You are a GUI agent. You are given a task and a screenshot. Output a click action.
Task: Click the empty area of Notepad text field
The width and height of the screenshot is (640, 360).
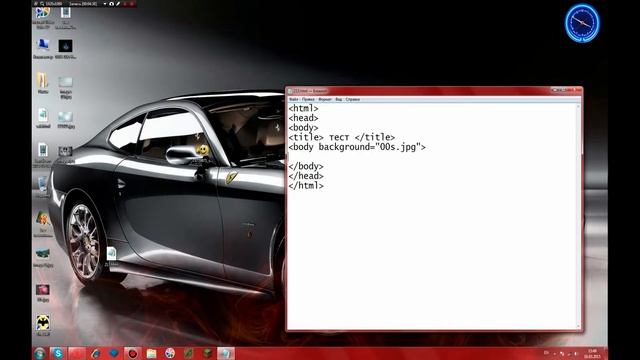tap(432, 261)
